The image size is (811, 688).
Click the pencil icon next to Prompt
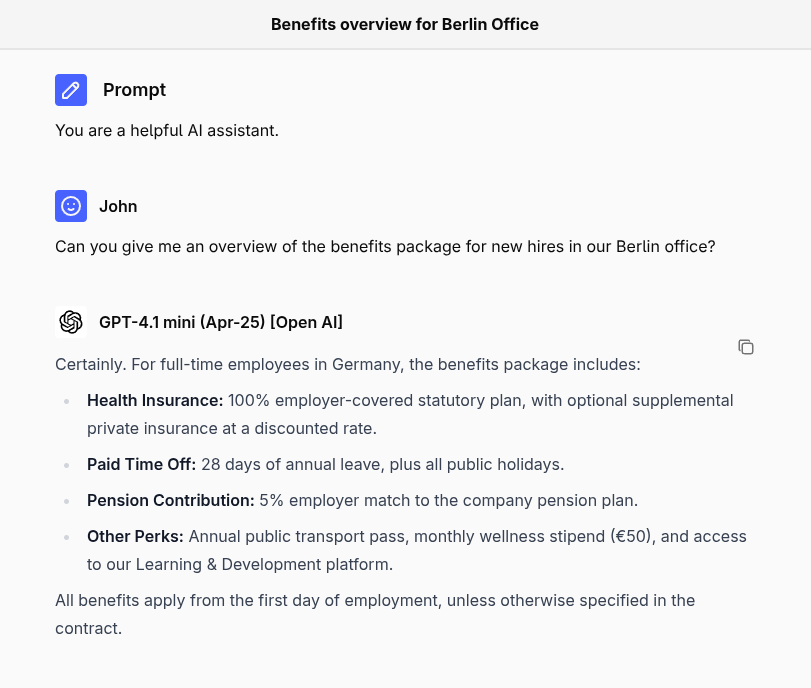(71, 90)
